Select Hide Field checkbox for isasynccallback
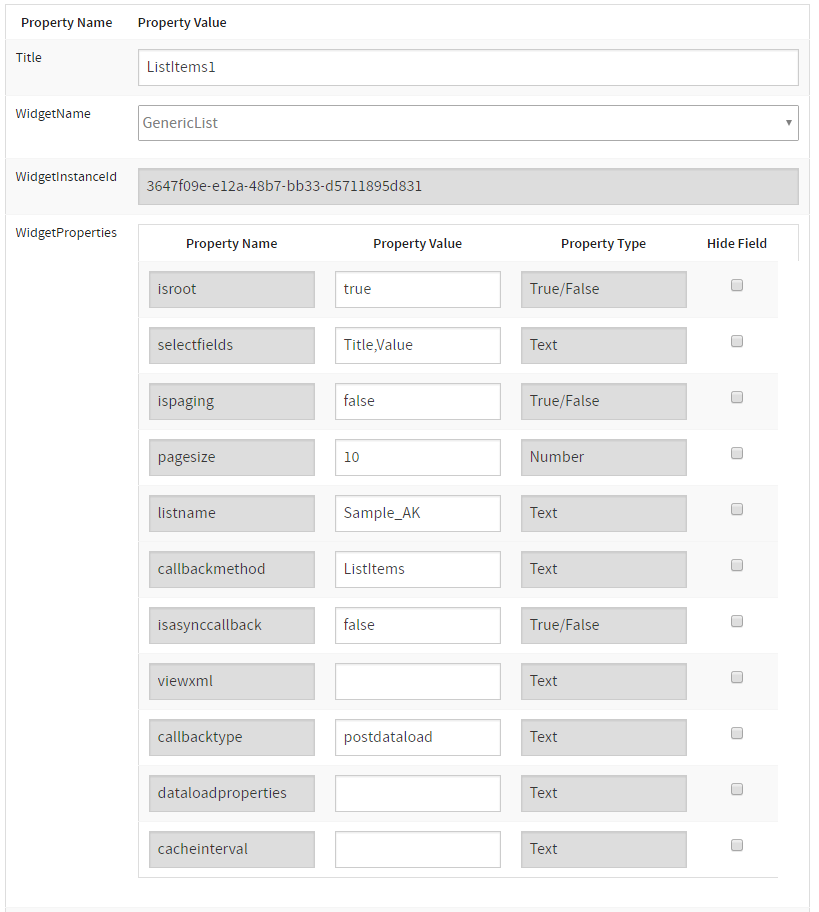 pos(737,621)
